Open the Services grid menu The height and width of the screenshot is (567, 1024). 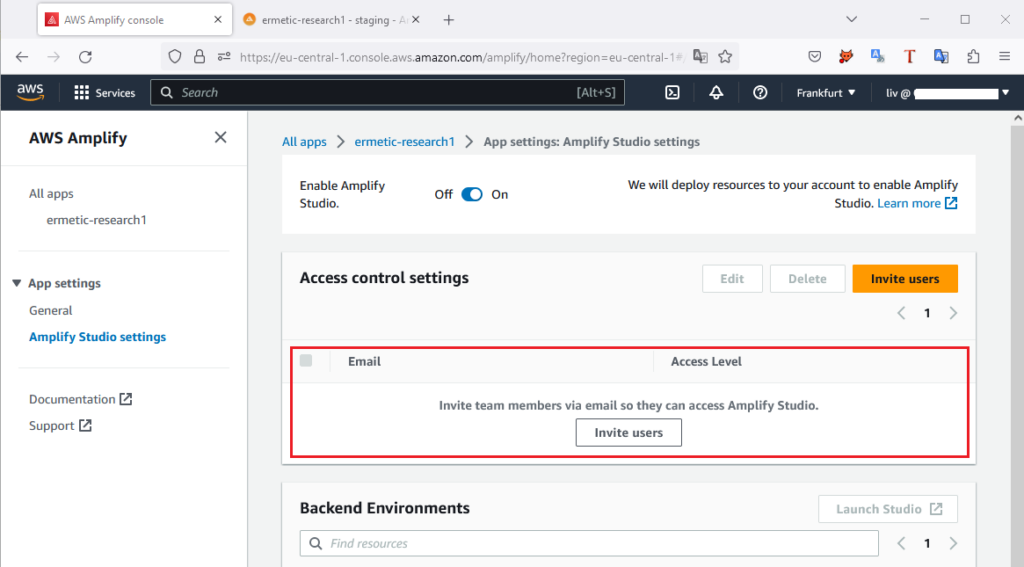pos(104,93)
